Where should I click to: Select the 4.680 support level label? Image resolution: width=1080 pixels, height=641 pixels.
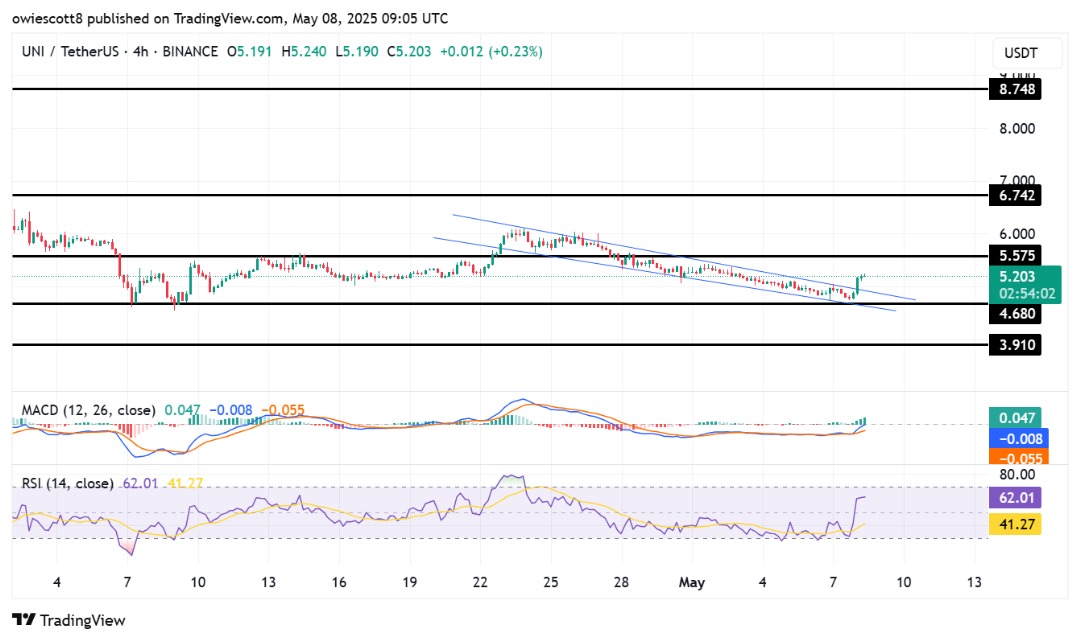[1014, 314]
